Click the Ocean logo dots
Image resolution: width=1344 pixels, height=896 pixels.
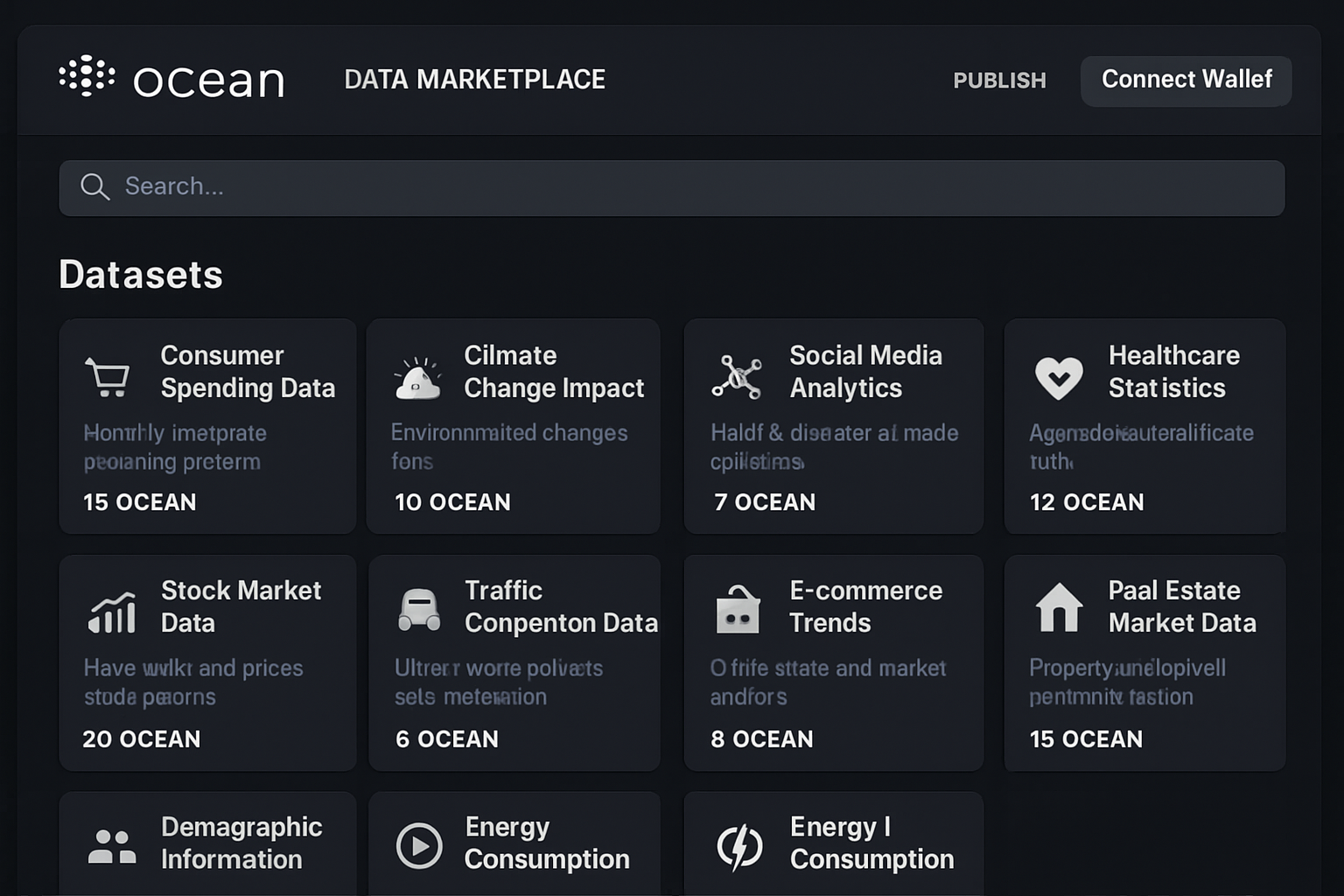(86, 79)
